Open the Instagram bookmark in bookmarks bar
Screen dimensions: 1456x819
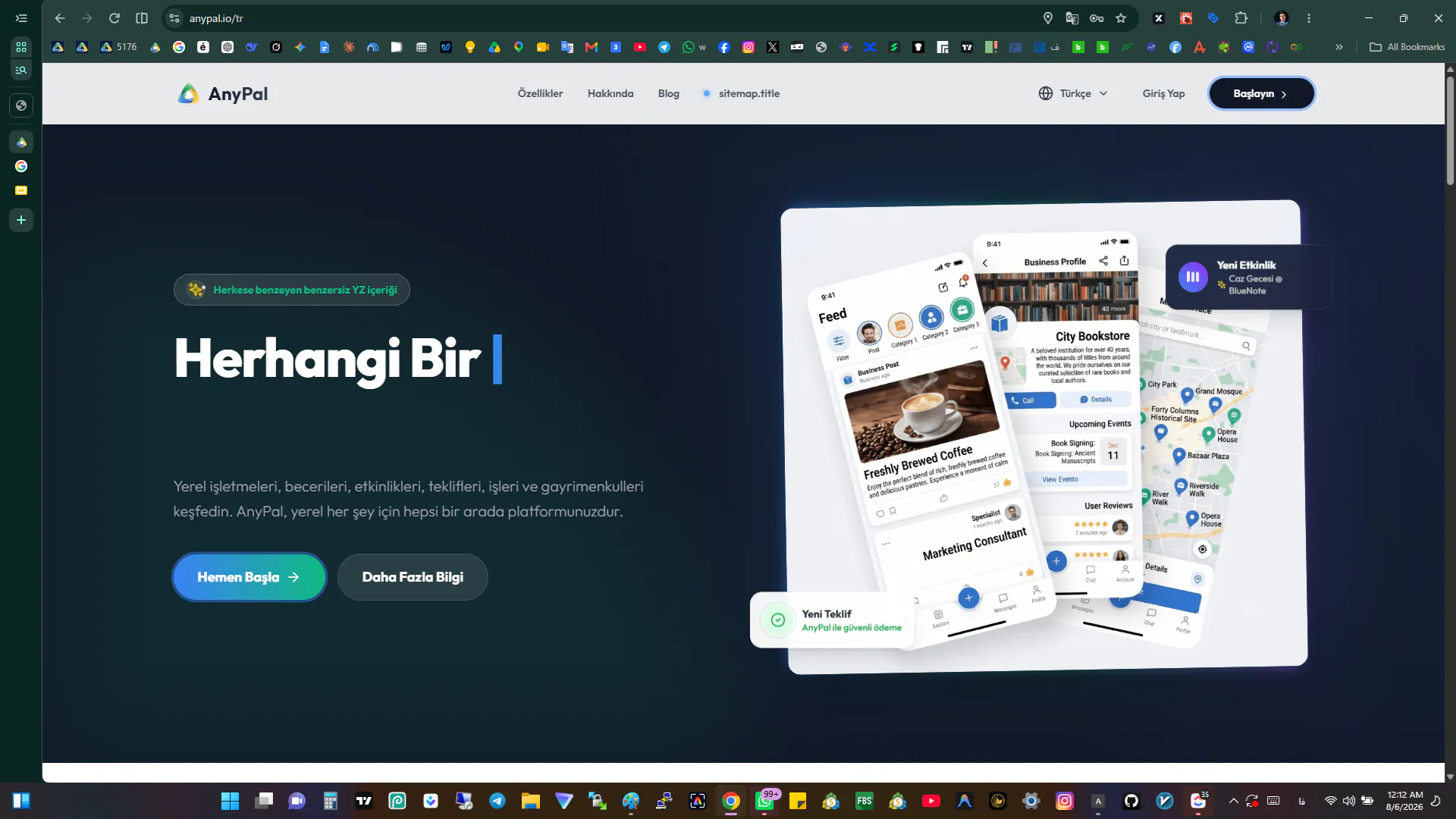(x=748, y=47)
